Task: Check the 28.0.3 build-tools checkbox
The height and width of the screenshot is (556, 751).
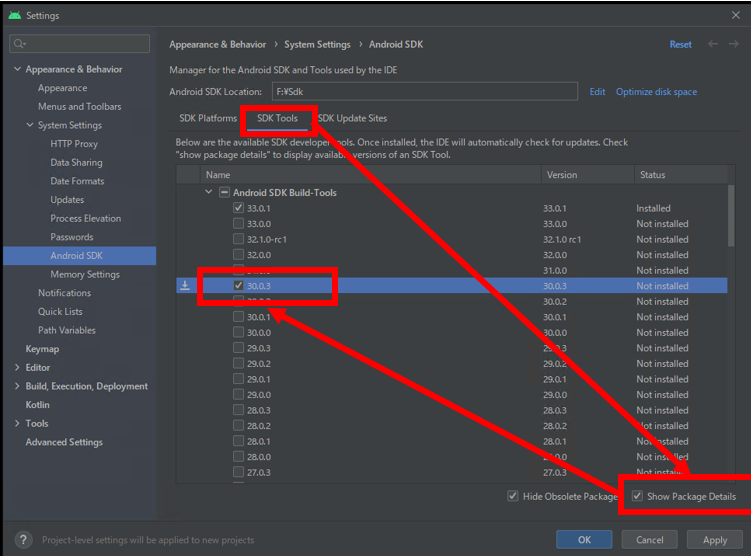Action: [x=238, y=410]
